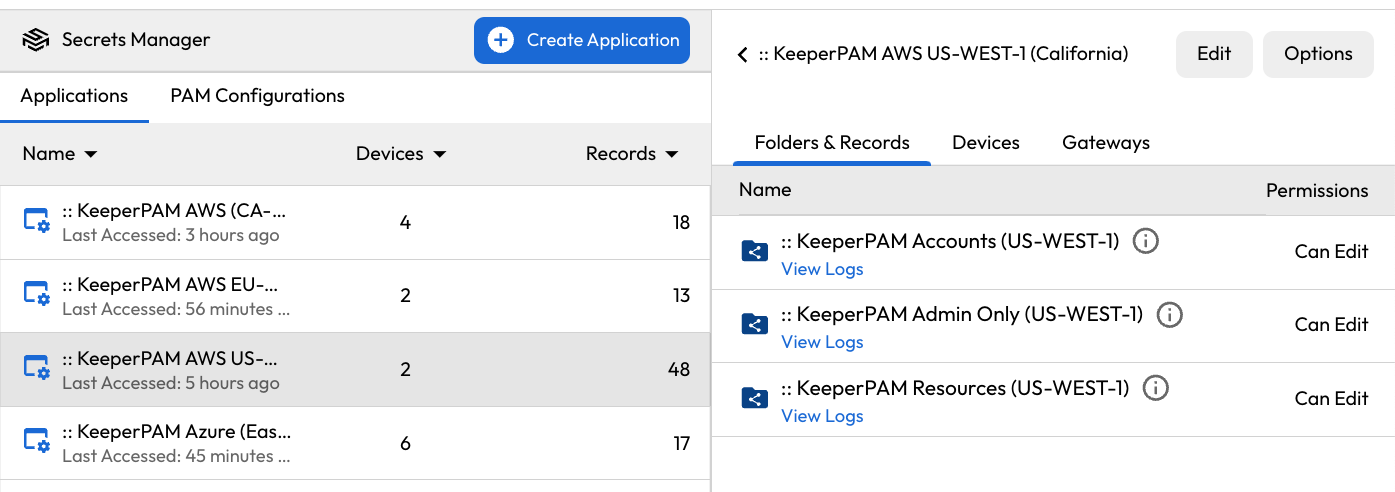Go back using the left chevron arrow
This screenshot has height=492, width=1395.
742,54
